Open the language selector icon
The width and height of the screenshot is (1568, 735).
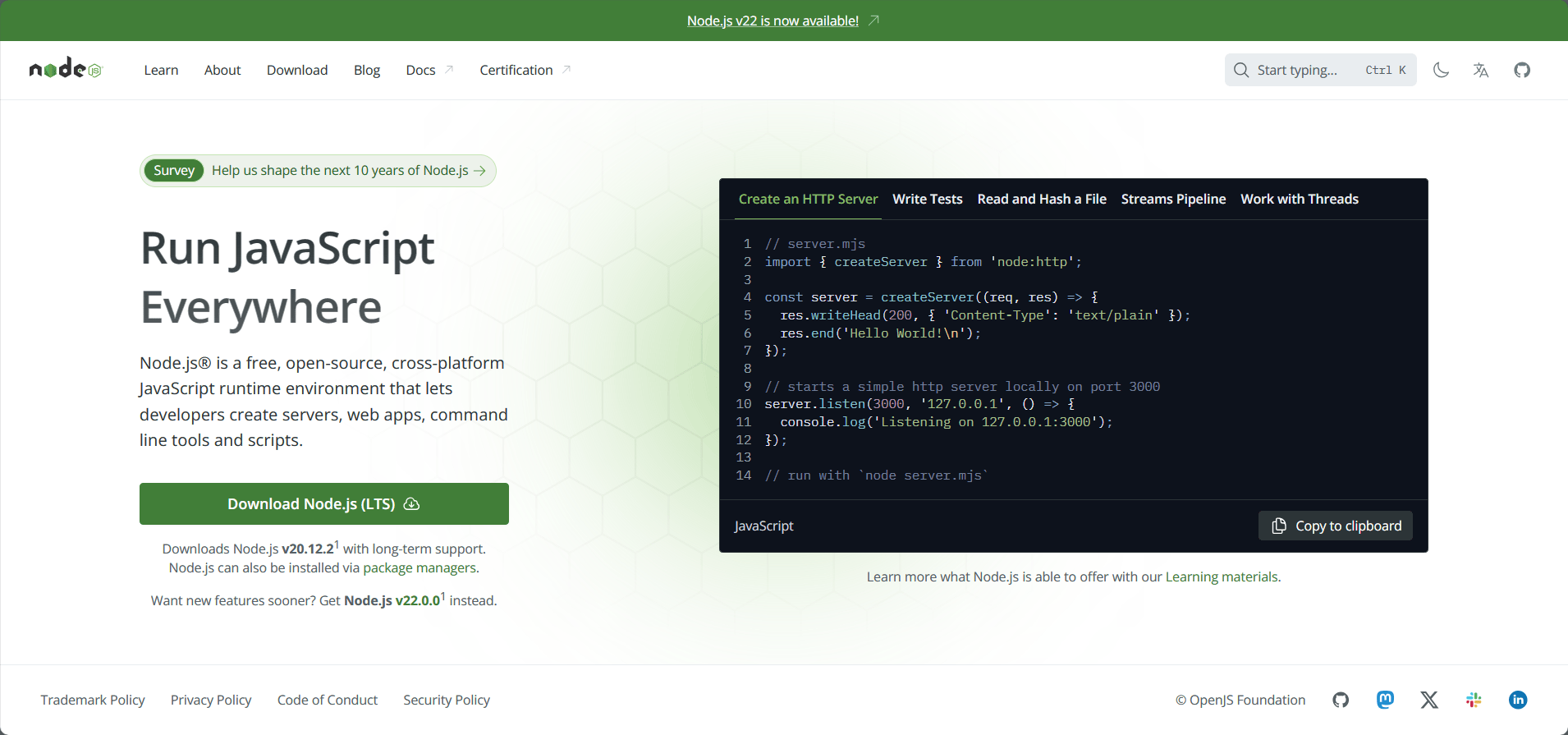tap(1481, 70)
